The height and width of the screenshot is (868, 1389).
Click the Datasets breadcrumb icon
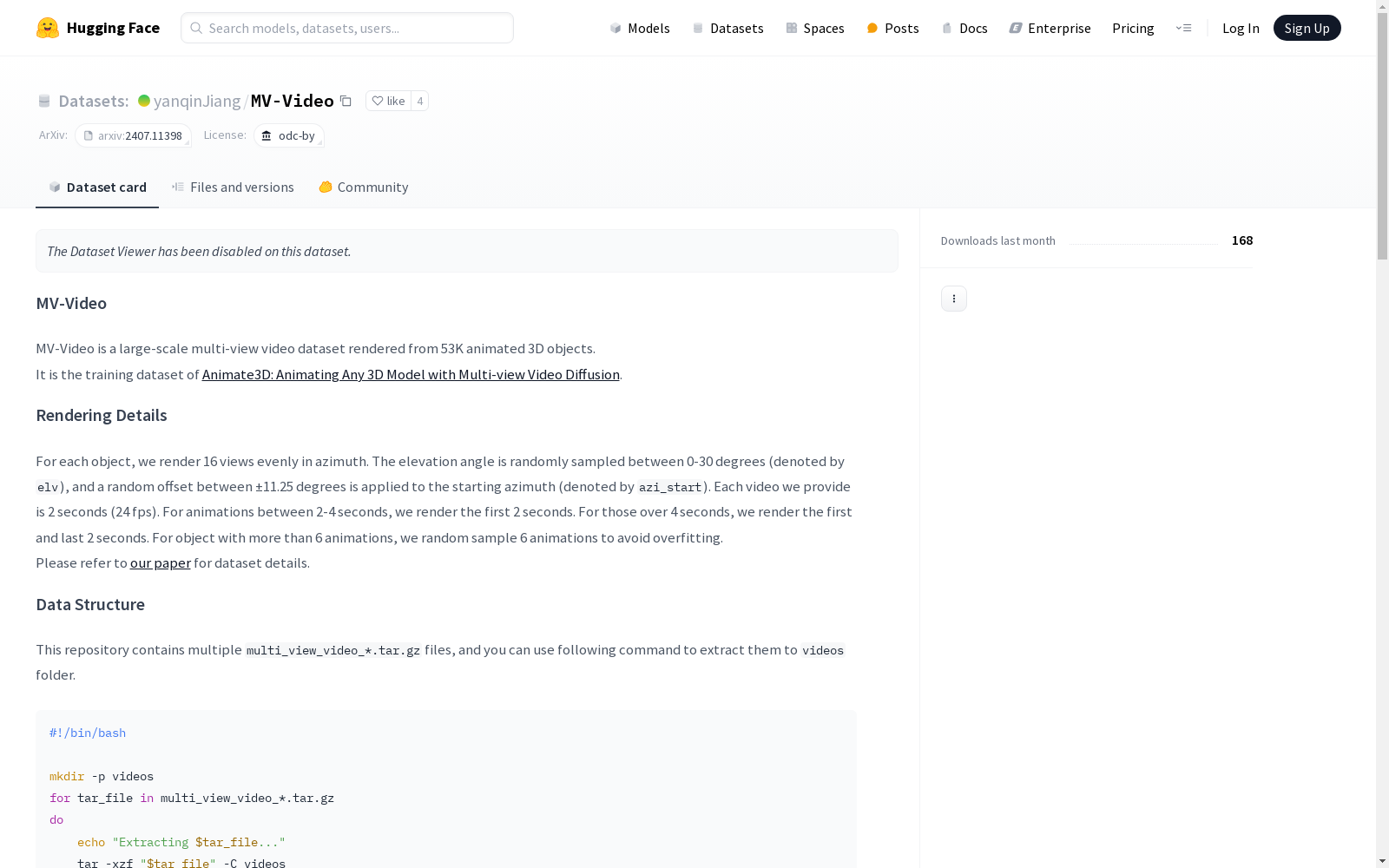click(44, 101)
